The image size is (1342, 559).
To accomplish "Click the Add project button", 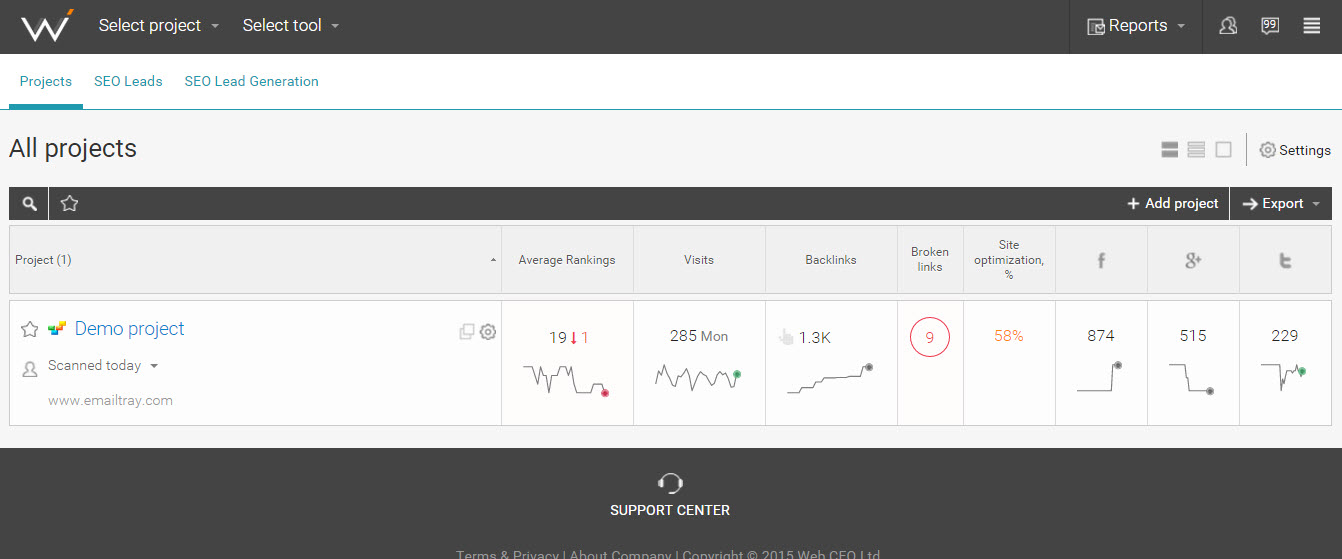I will coord(1173,204).
